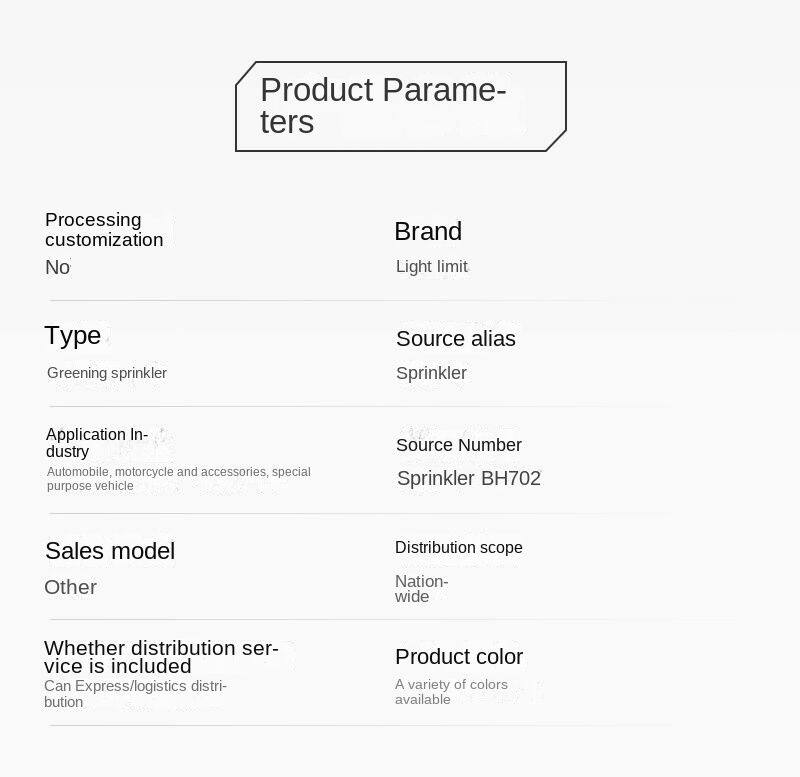
Task: Click the Source Number heading
Action: click(x=459, y=445)
